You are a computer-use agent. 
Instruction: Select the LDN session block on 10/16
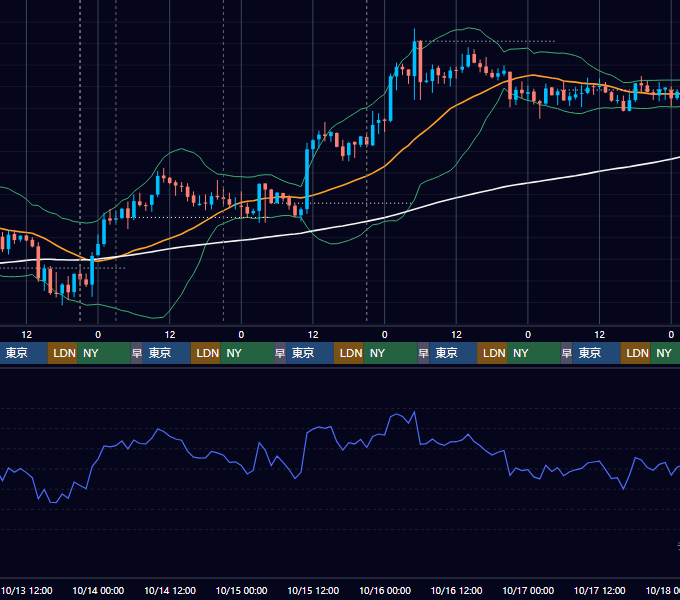click(492, 353)
